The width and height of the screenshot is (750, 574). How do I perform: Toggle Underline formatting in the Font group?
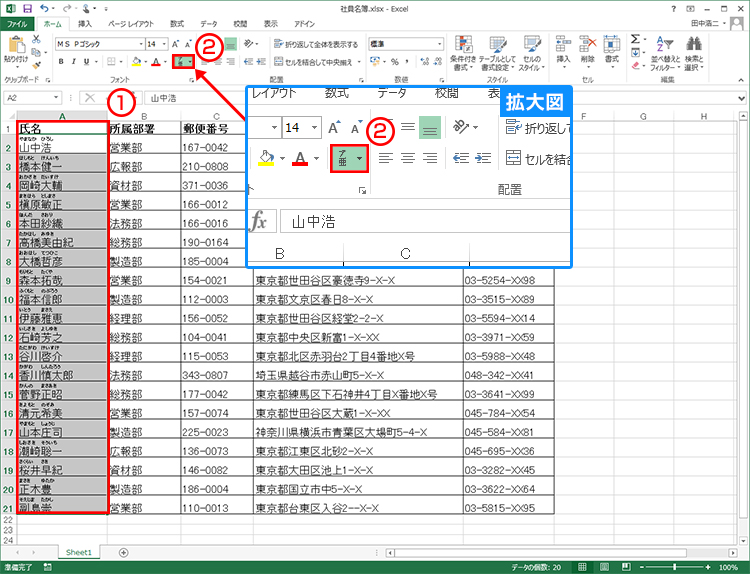click(87, 62)
